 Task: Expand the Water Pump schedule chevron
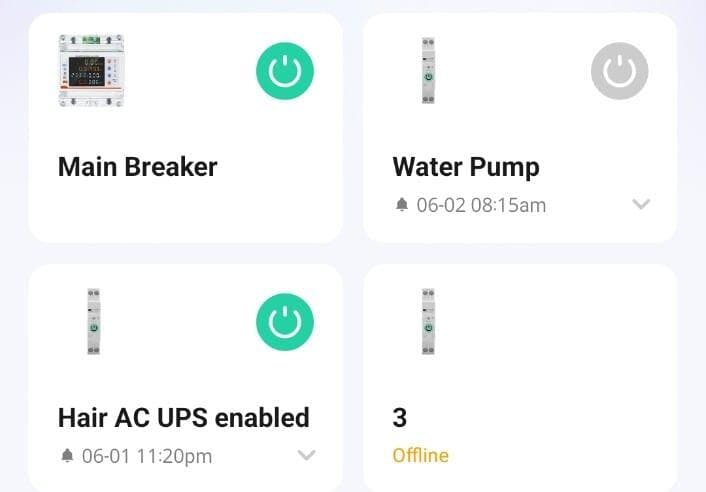(641, 204)
